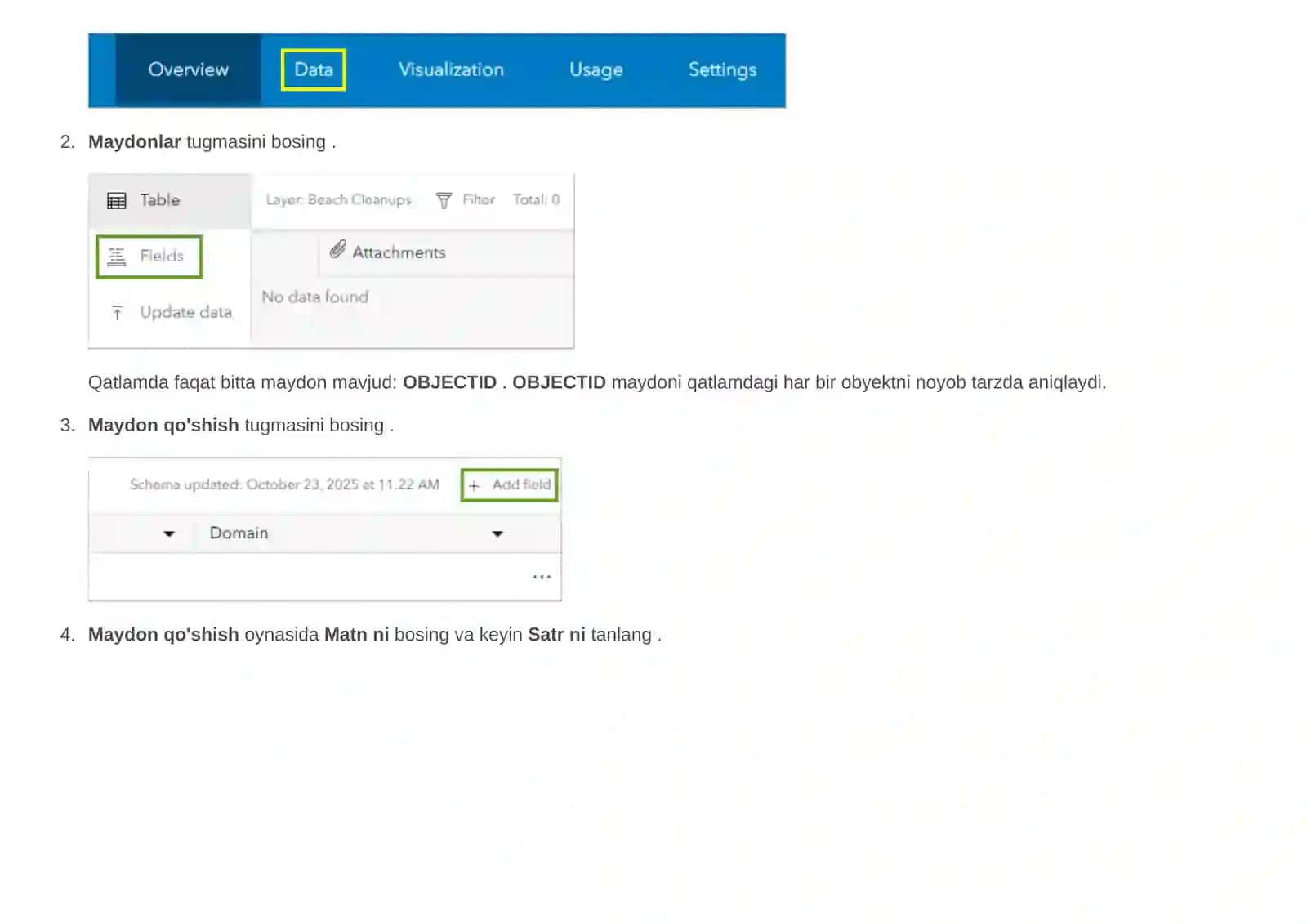Click the Update data upload icon
Viewport: 1307px width, 924px height.
click(x=117, y=313)
